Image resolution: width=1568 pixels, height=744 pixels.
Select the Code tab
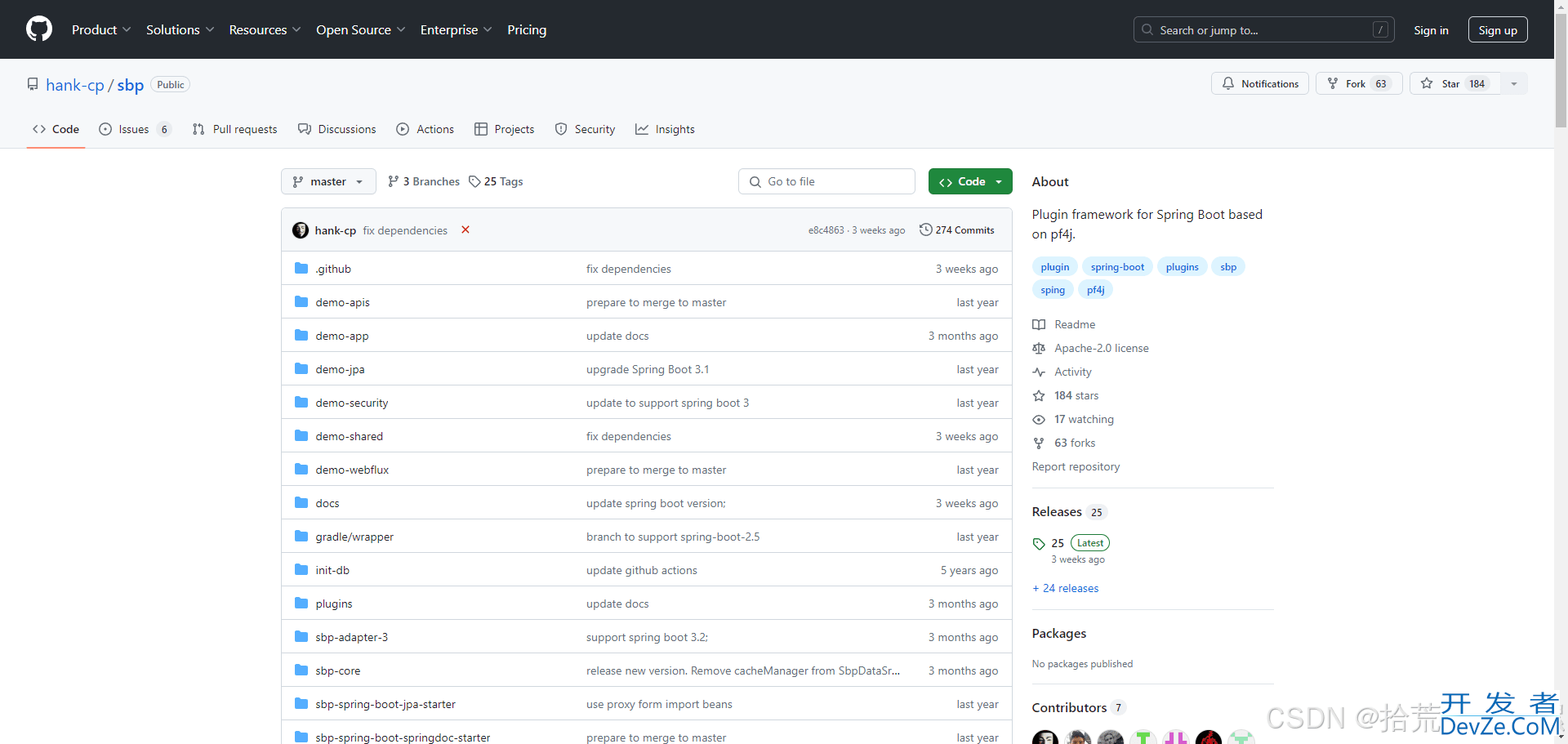(56, 129)
